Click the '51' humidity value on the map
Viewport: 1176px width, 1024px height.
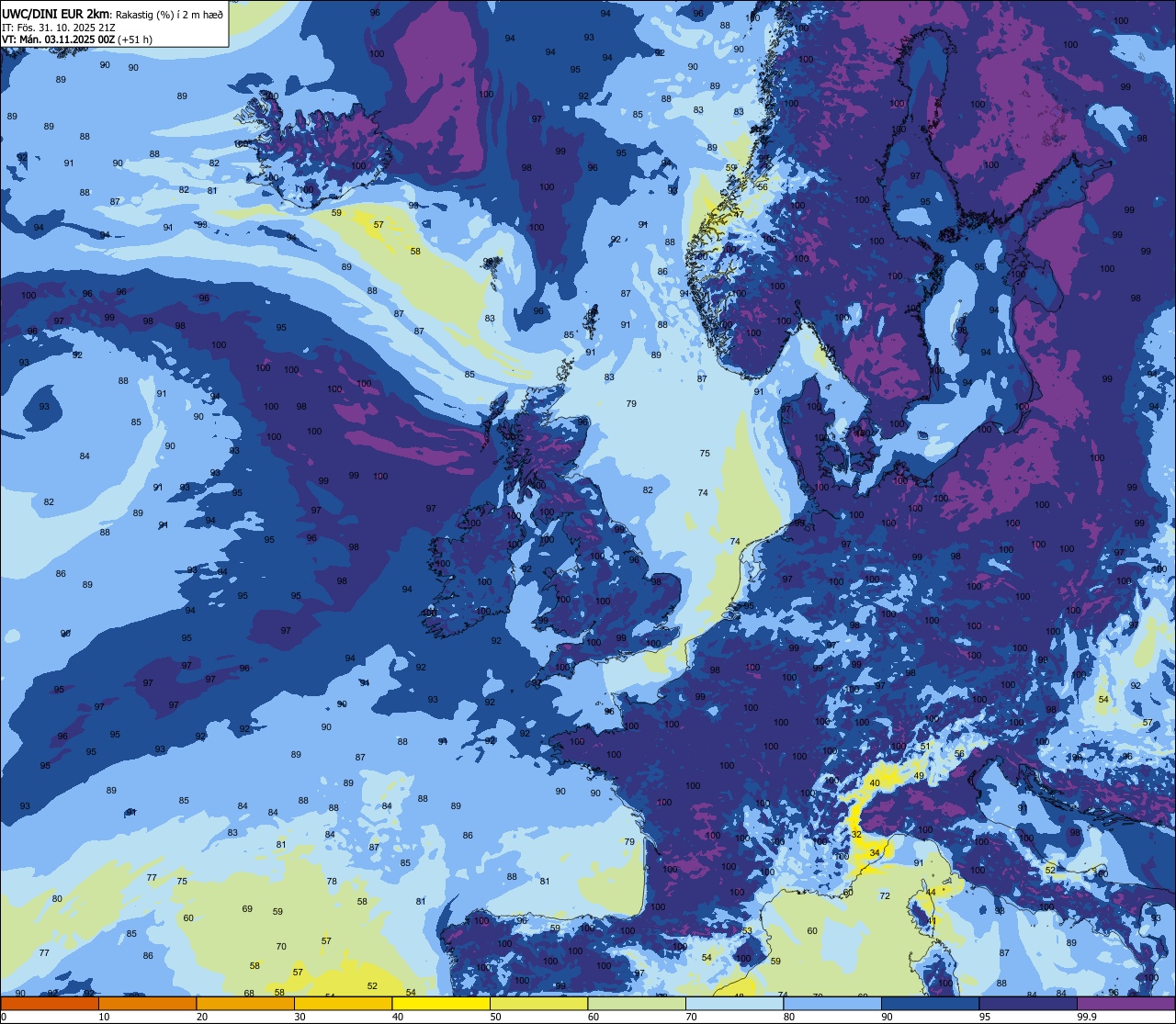[925, 747]
